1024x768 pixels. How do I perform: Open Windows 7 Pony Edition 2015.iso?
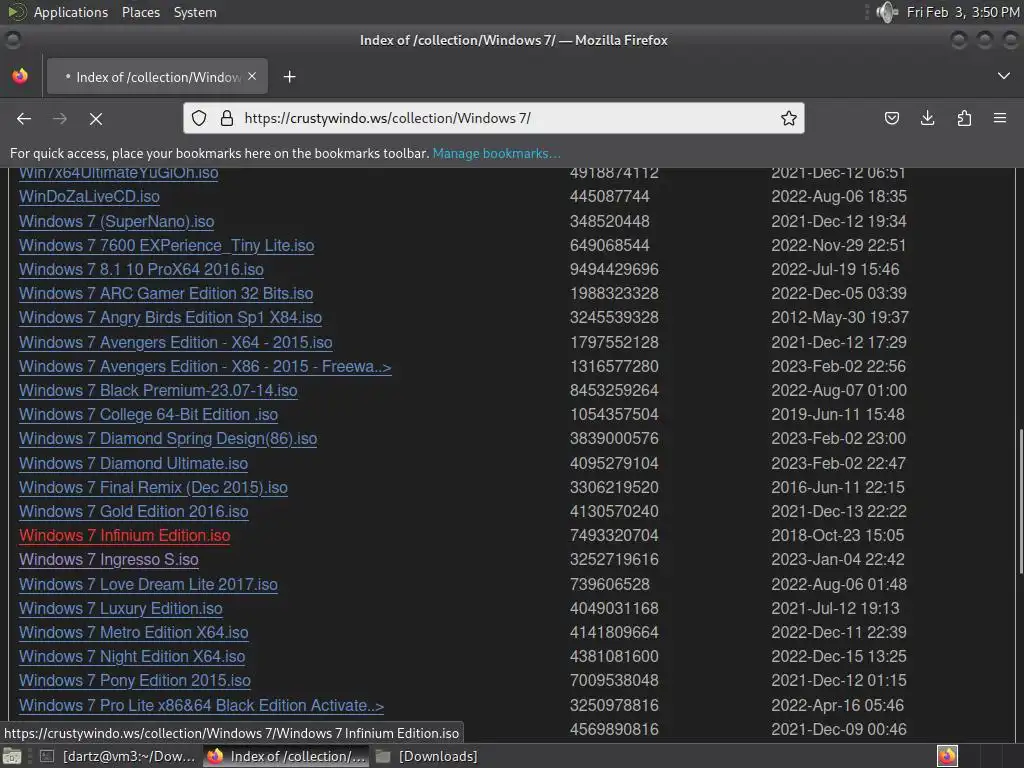[135, 680]
